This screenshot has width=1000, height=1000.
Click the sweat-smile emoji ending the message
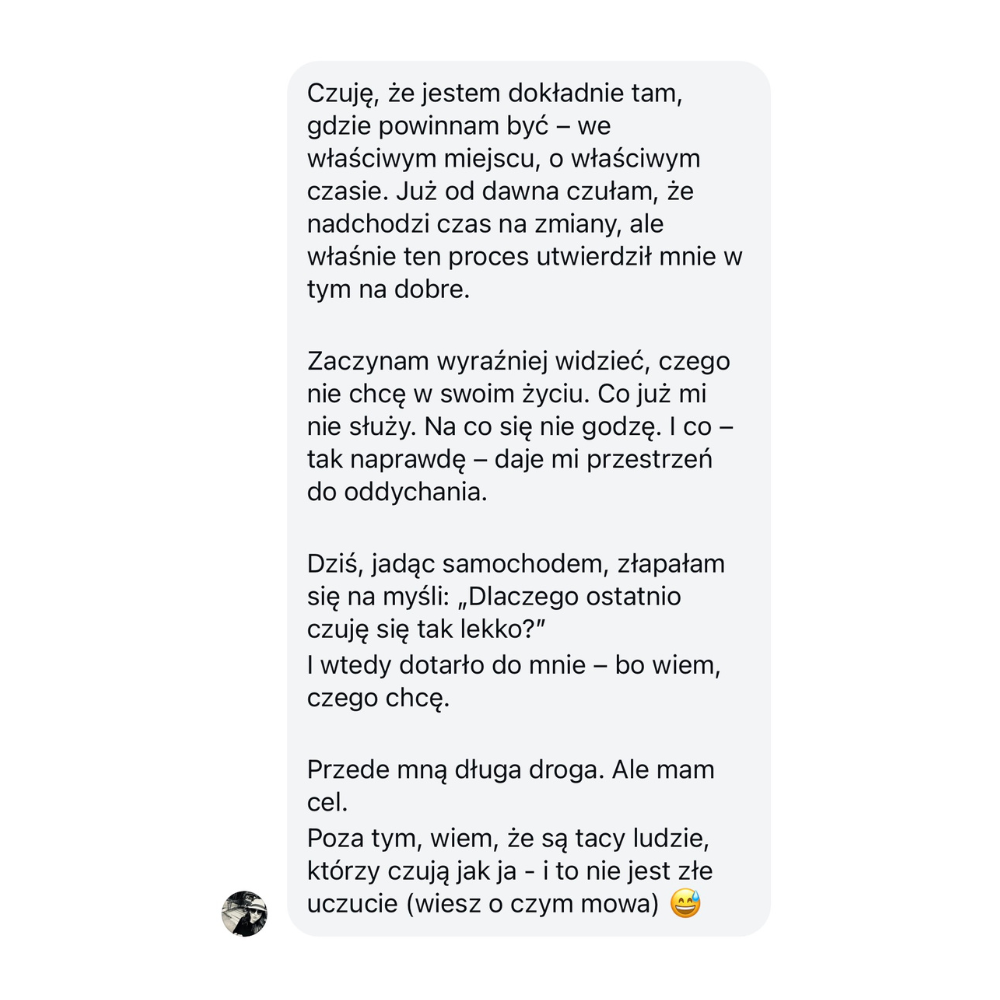pos(686,904)
